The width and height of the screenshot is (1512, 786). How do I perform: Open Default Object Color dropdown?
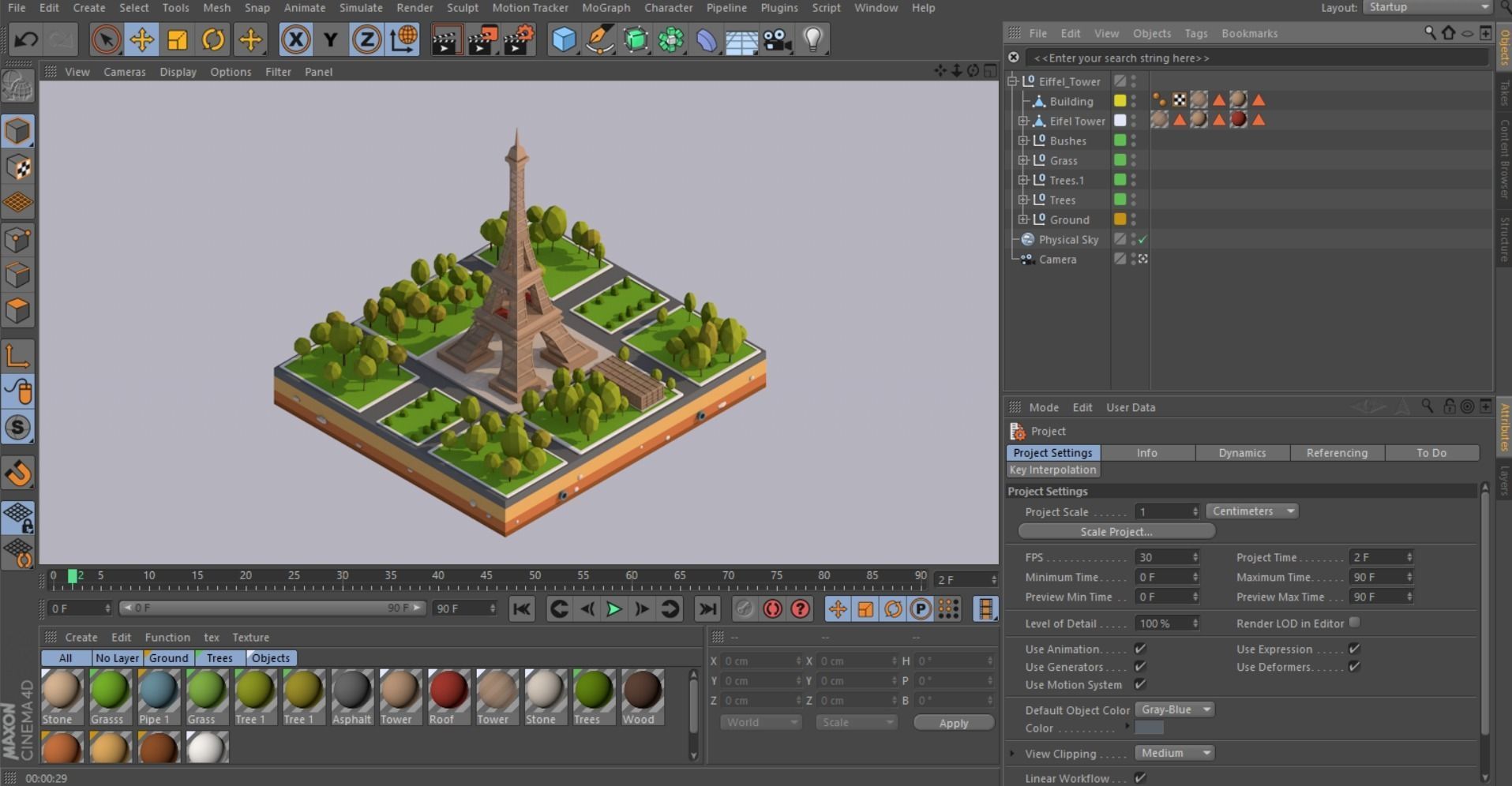pyautogui.click(x=1175, y=709)
